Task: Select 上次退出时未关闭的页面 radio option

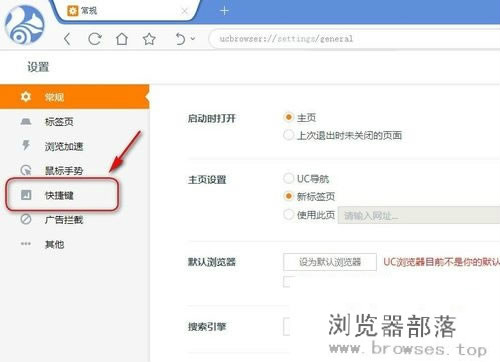Action: point(288,135)
